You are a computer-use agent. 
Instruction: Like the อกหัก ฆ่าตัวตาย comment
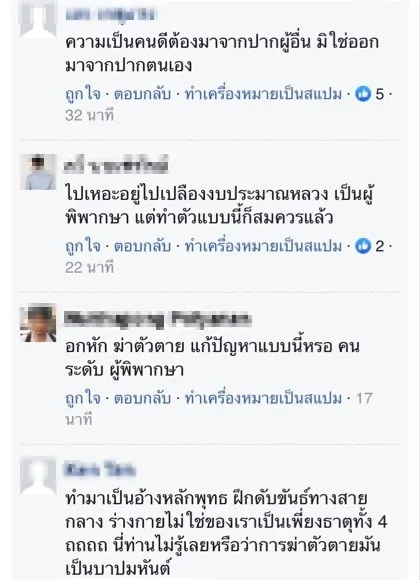point(83,399)
